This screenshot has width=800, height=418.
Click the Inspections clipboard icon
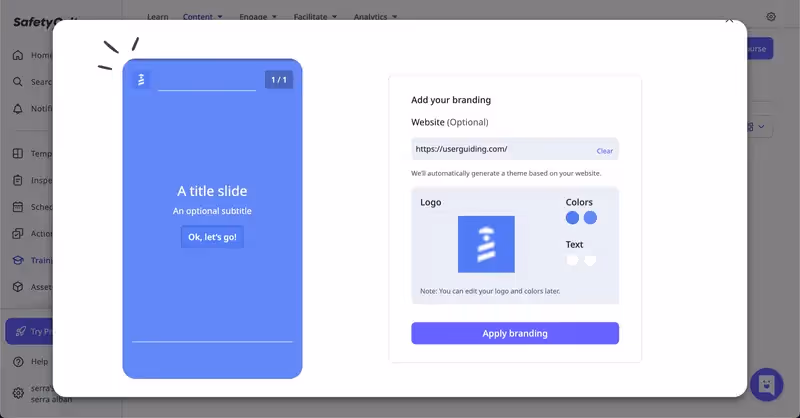[x=18, y=180]
